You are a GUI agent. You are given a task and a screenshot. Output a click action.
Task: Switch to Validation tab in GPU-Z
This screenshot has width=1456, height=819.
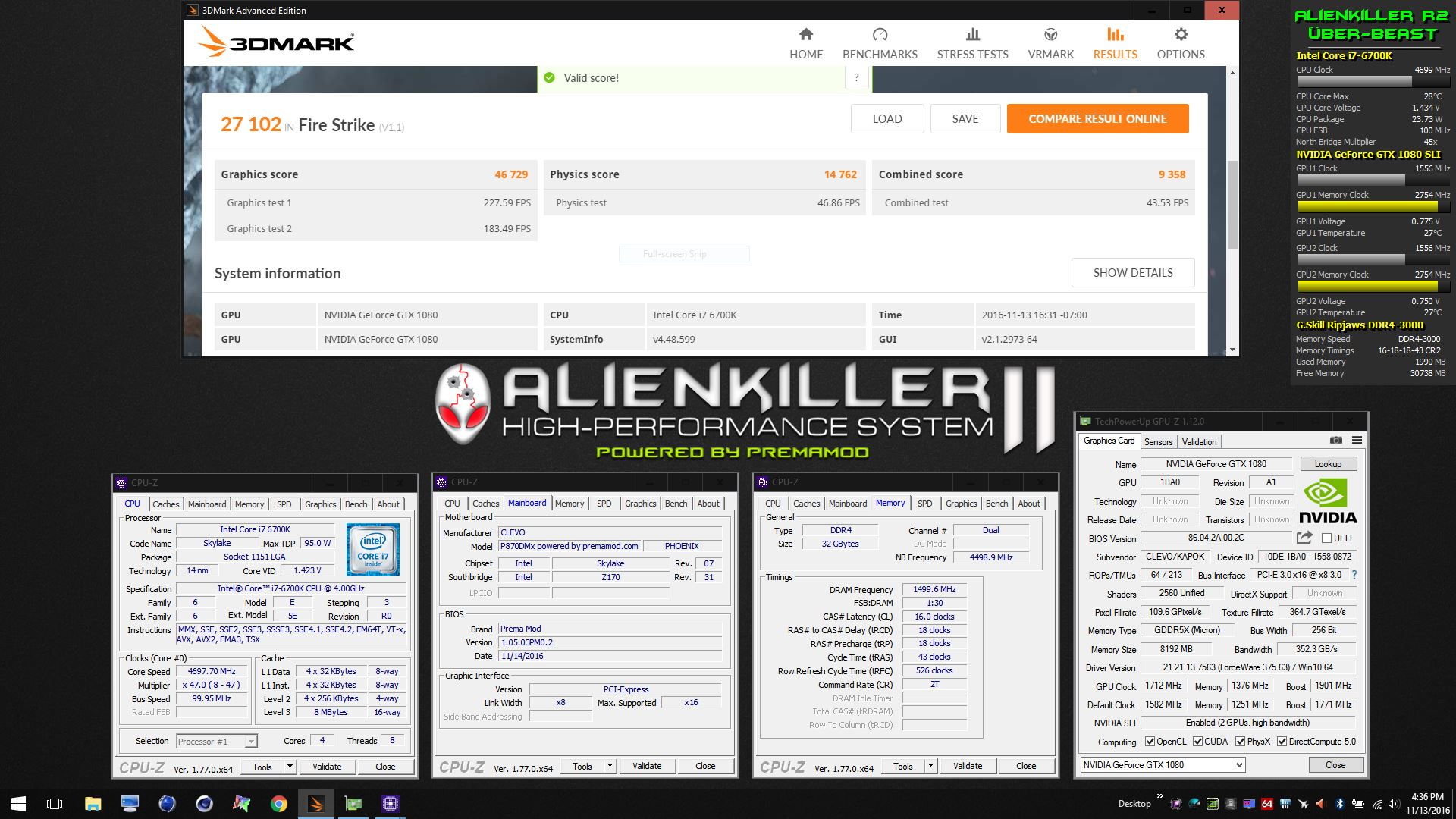[x=1199, y=441]
